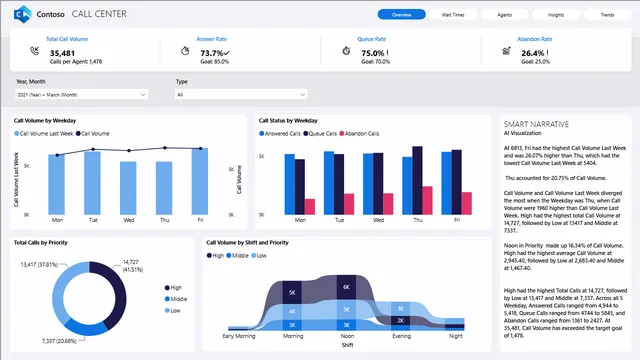The height and width of the screenshot is (360, 640).
Task: Switch to the Insights tab
Action: tap(556, 15)
